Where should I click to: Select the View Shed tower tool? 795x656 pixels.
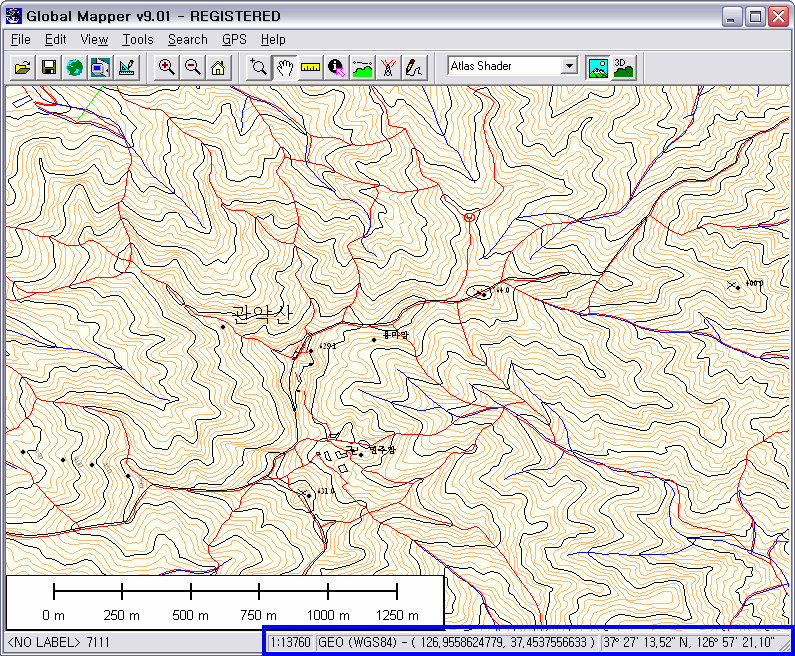click(388, 67)
